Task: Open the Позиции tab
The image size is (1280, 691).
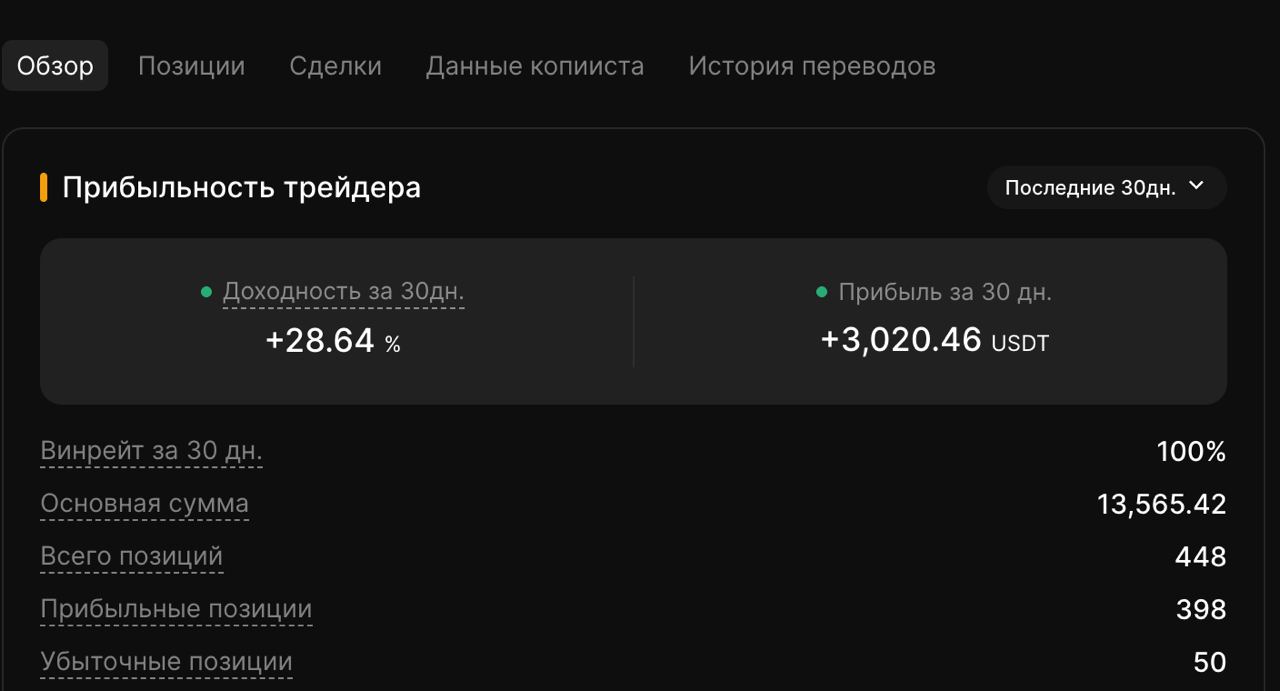Action: tap(191, 66)
